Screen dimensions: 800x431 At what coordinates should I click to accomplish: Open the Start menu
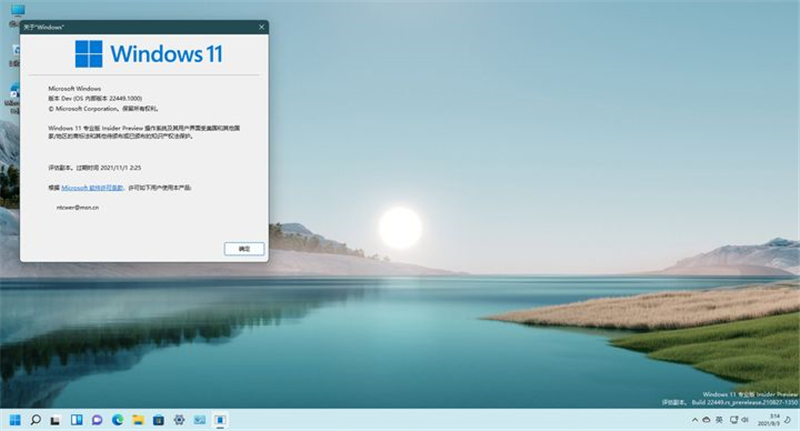[15, 420]
